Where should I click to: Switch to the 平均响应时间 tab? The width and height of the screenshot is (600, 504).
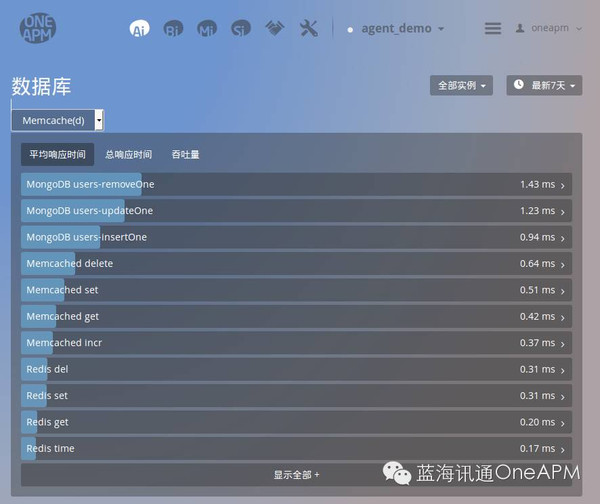coord(57,155)
